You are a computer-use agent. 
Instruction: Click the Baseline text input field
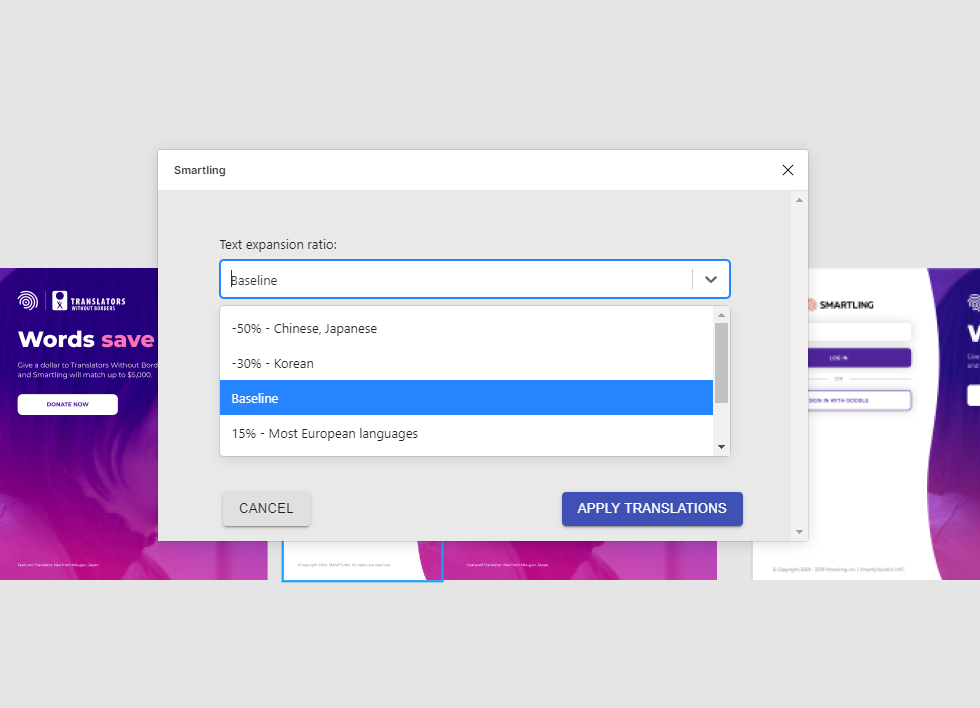[x=455, y=280]
